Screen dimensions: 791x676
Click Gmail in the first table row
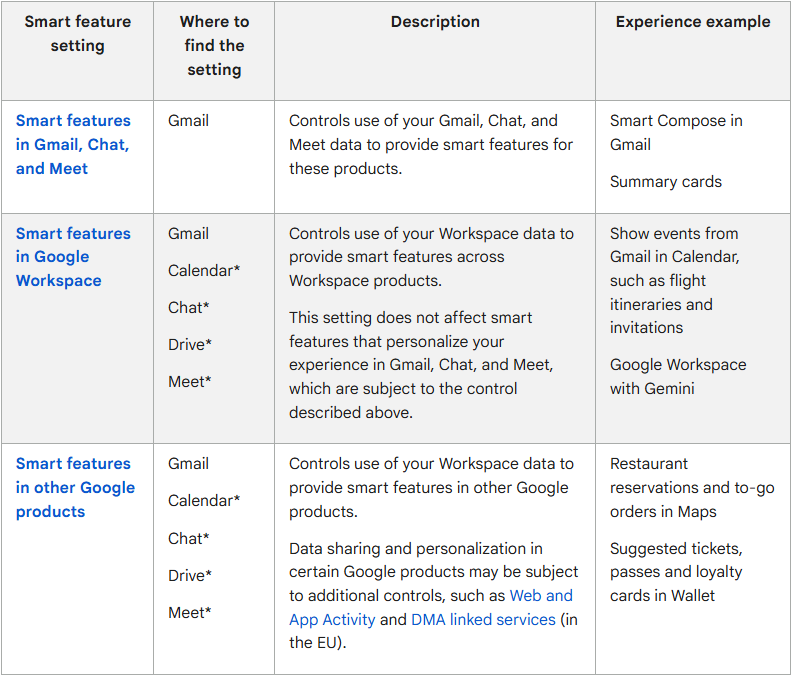click(188, 121)
